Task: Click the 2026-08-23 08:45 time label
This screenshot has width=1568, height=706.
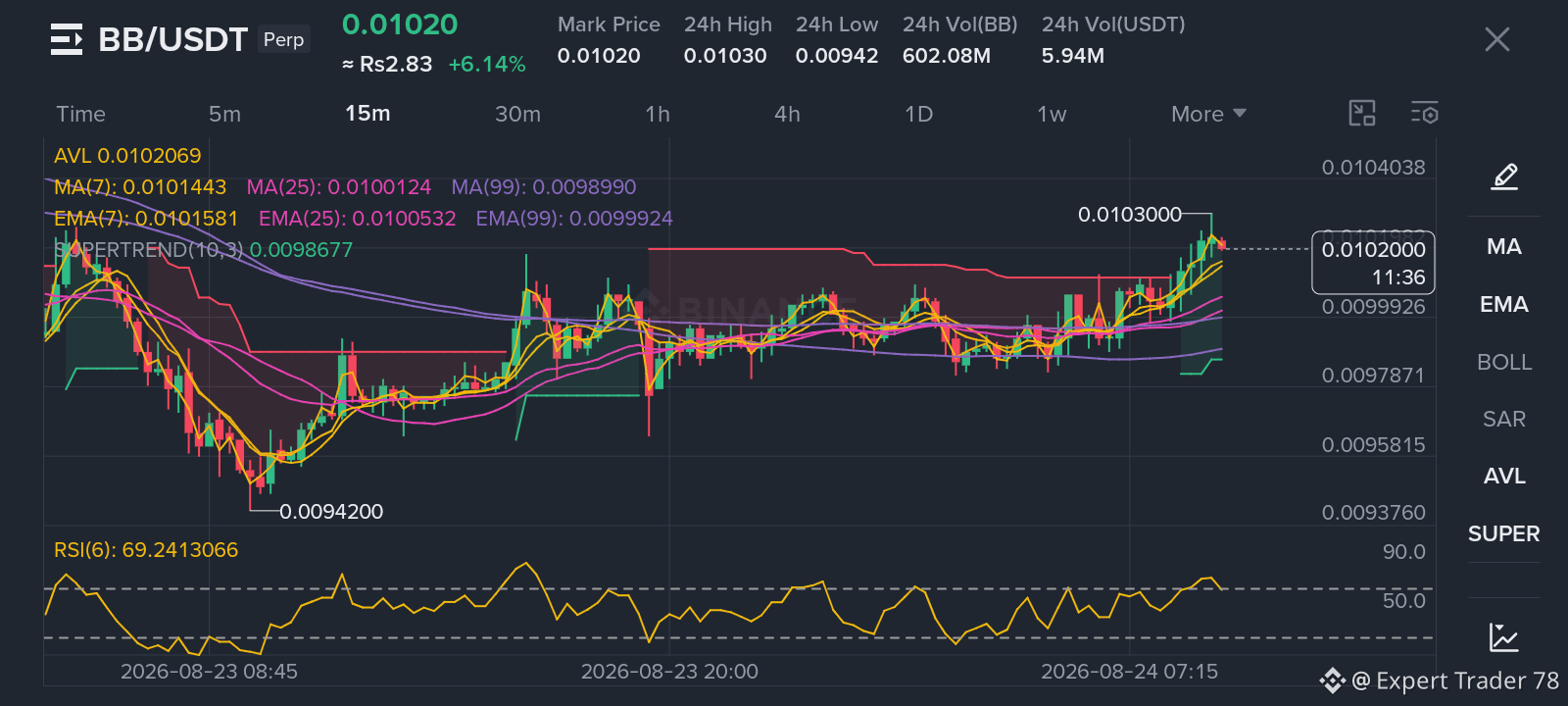Action: point(209,672)
